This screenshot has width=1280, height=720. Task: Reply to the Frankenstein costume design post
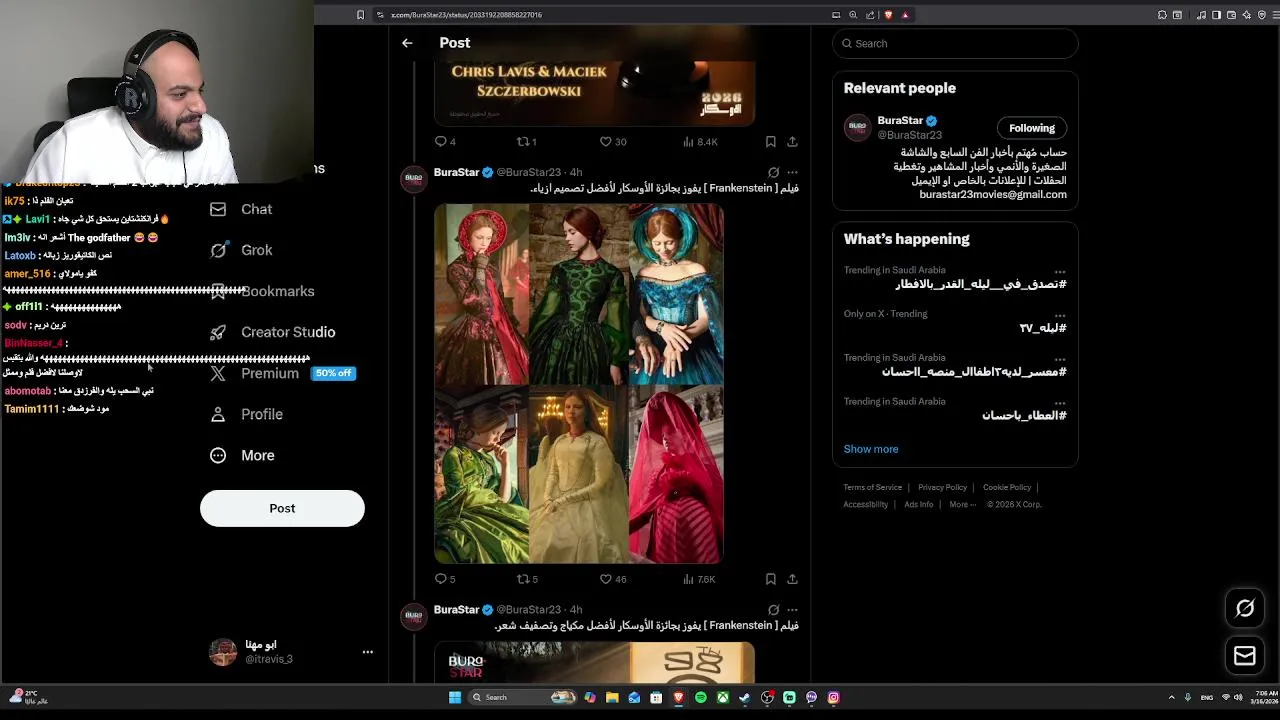445,579
